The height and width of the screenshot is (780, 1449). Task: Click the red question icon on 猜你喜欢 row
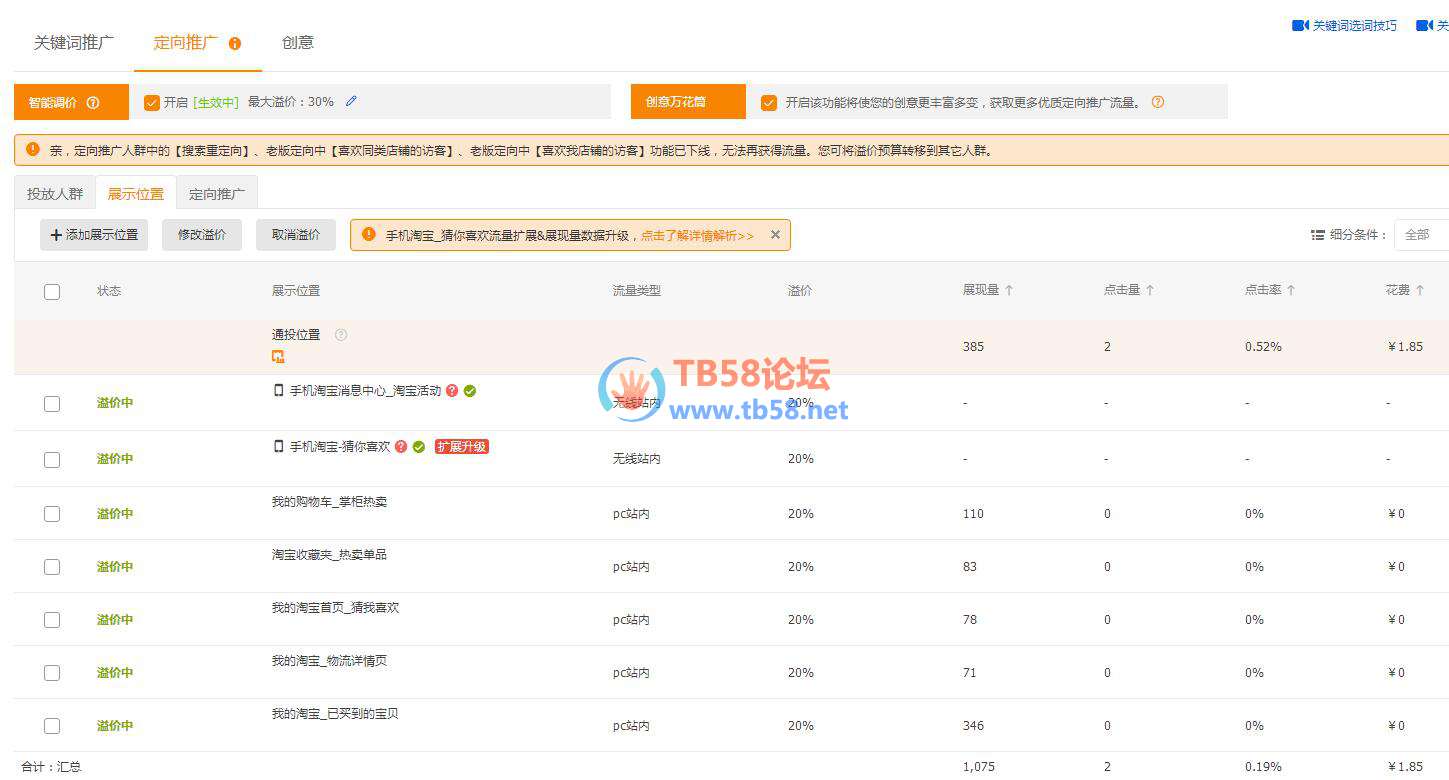coord(401,447)
